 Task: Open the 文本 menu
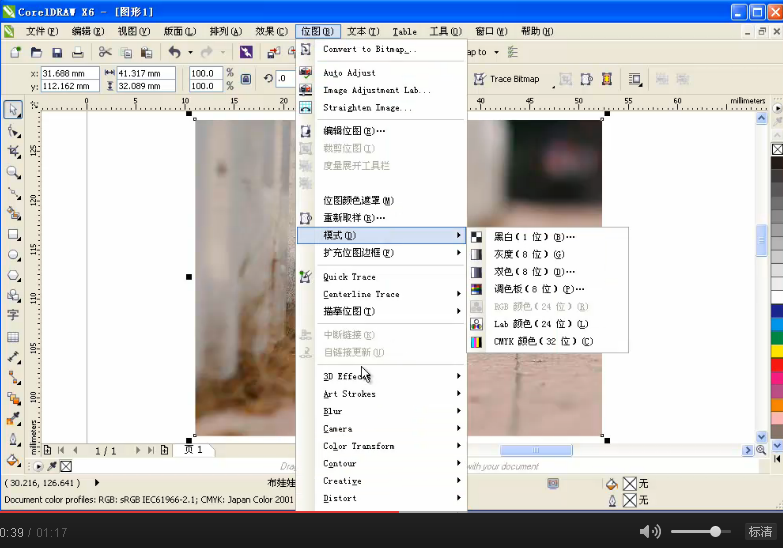363,31
